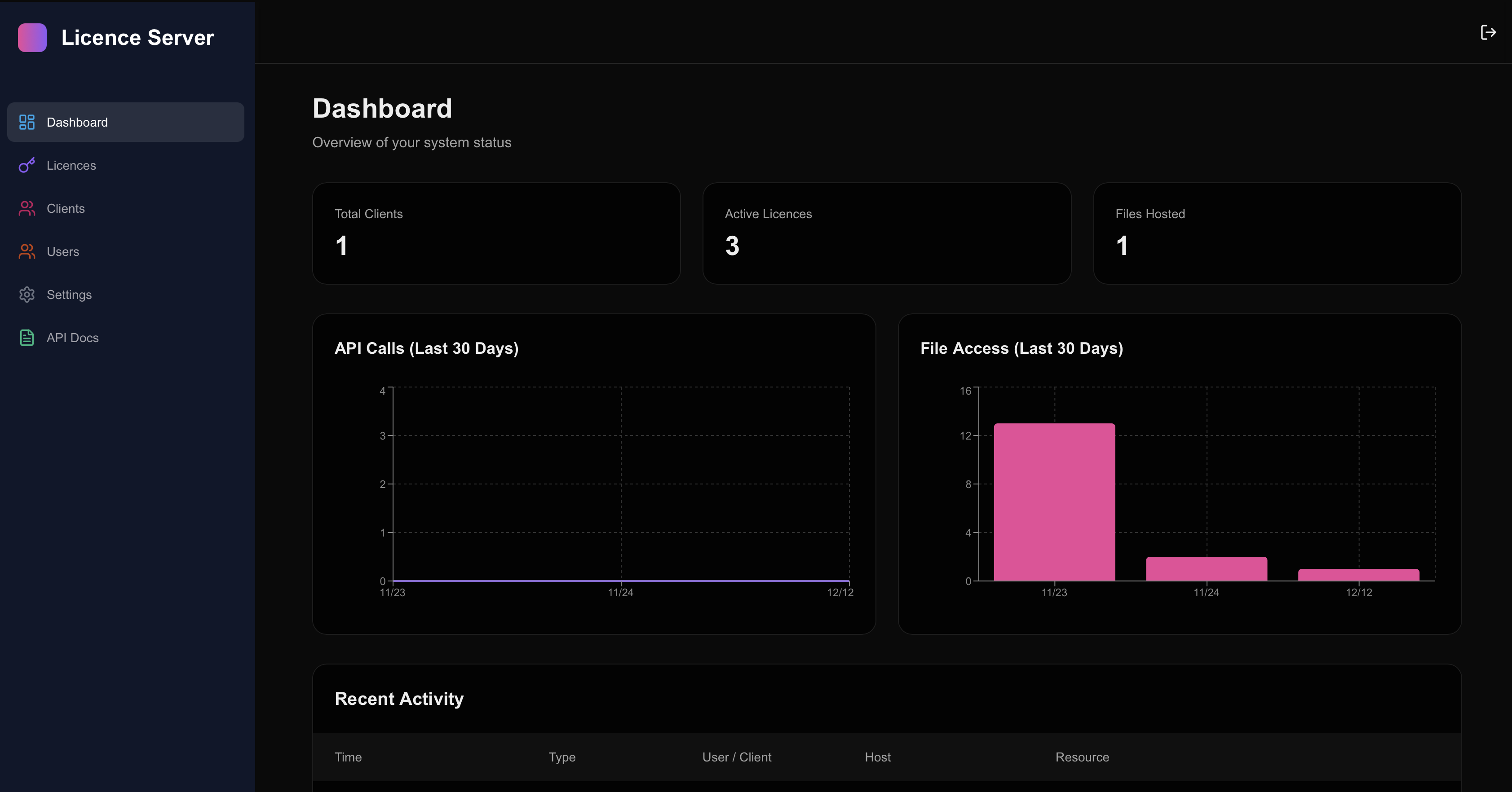Select the Clients people icon
This screenshot has height=792, width=1512.
coord(27,208)
